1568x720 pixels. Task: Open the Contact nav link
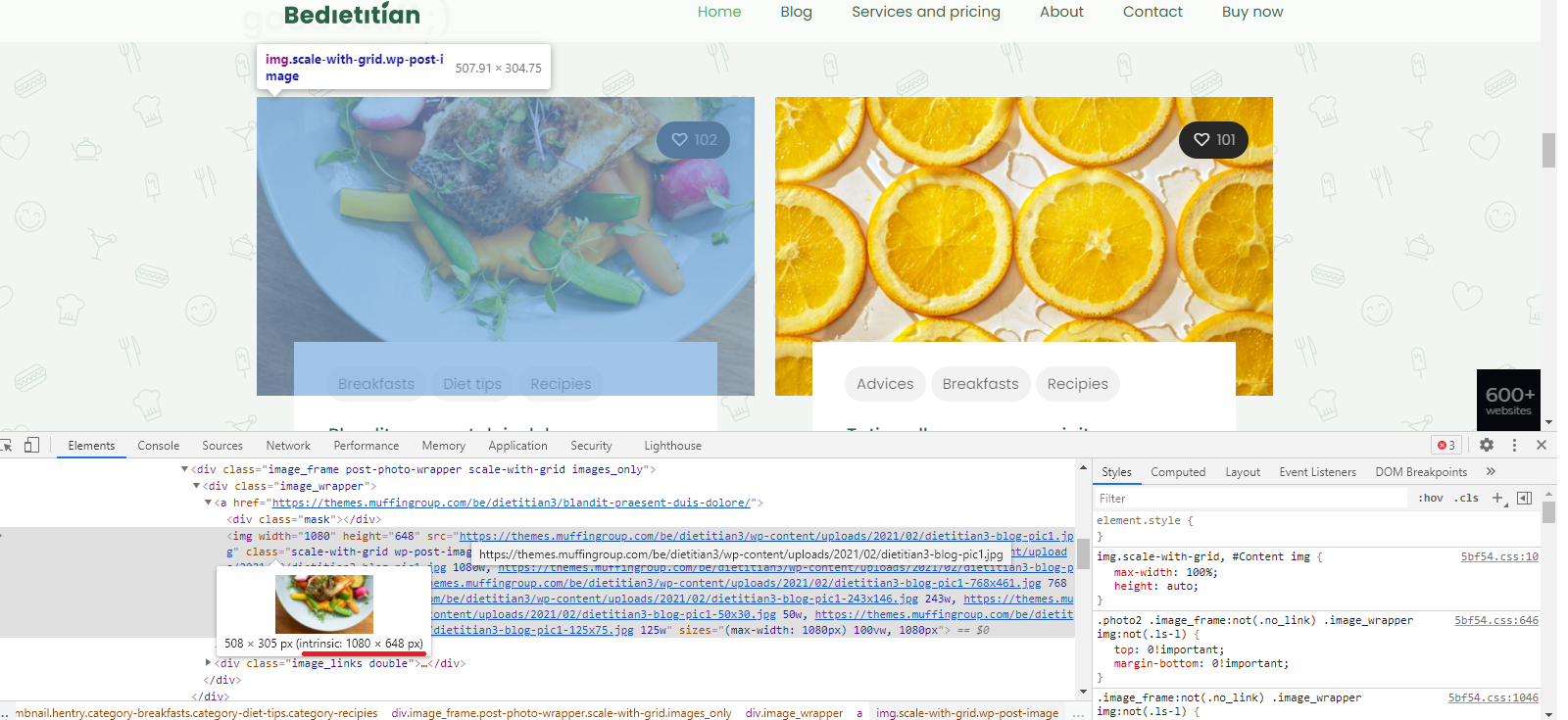tap(1152, 12)
